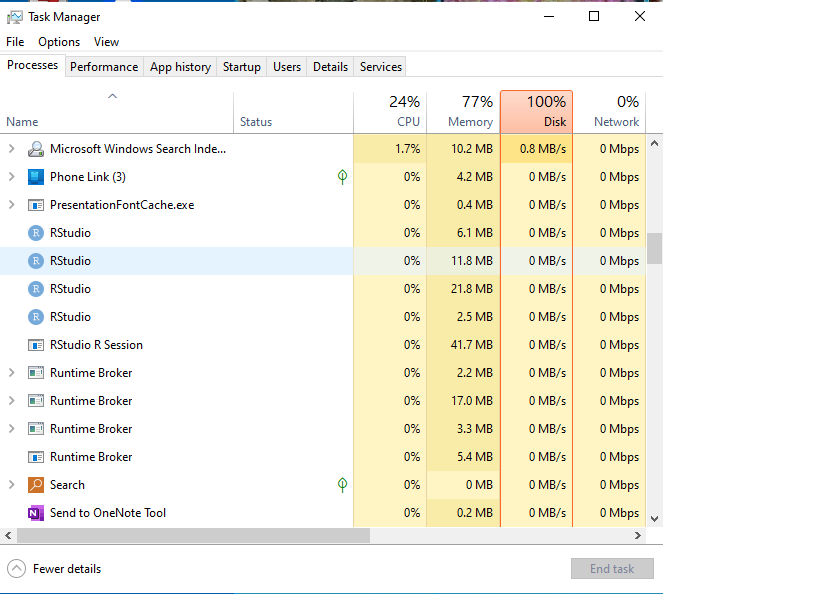This screenshot has width=819, height=594.
Task: Sort processes by Memory column header
Action: coord(463,112)
